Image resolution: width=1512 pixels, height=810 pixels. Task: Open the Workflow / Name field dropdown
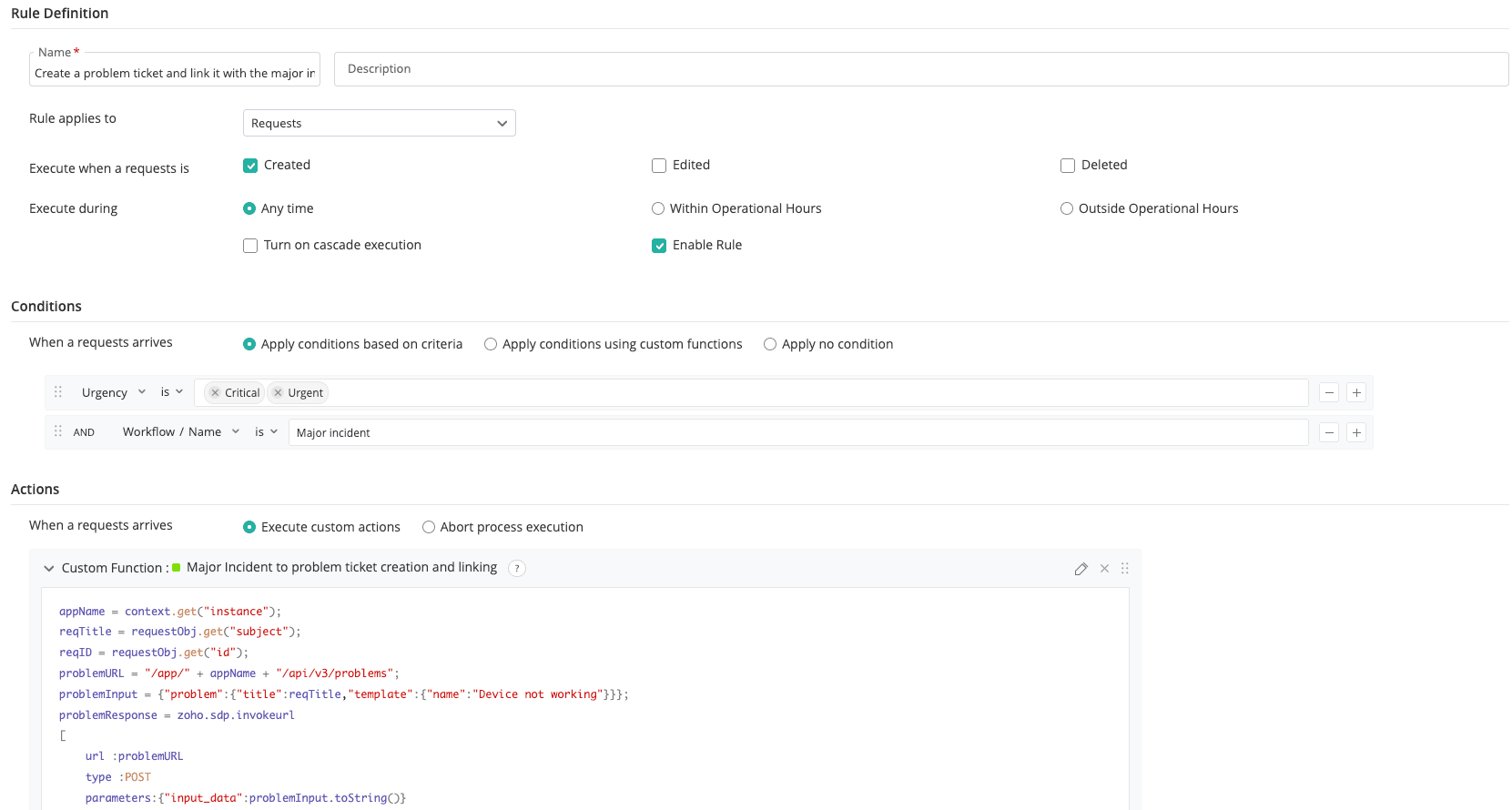pyautogui.click(x=181, y=431)
